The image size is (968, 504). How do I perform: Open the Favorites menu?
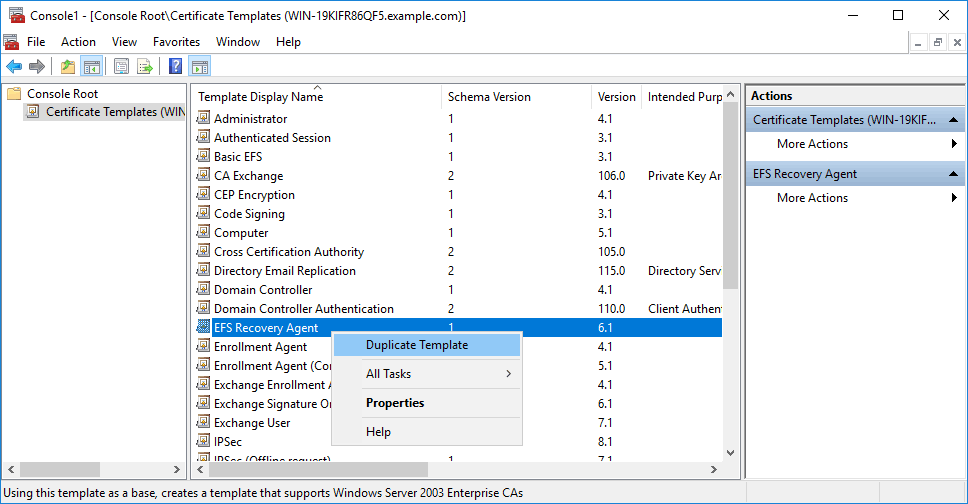pos(177,42)
